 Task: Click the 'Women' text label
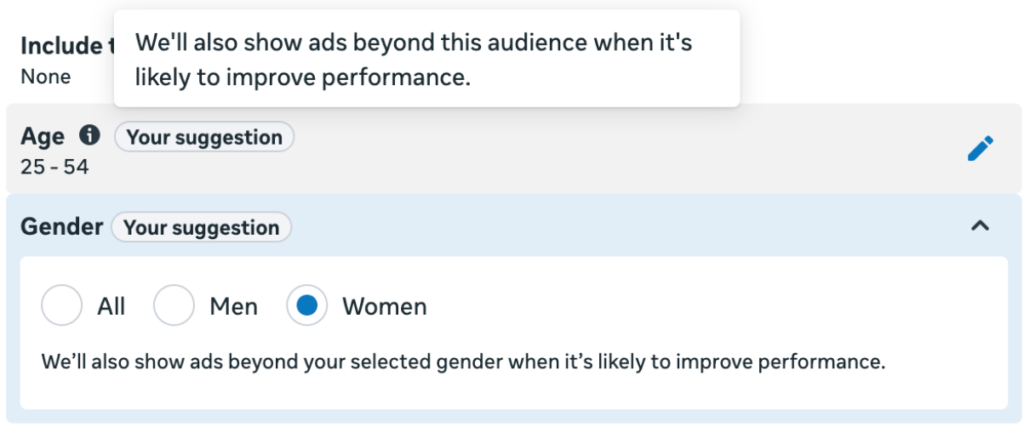[385, 306]
